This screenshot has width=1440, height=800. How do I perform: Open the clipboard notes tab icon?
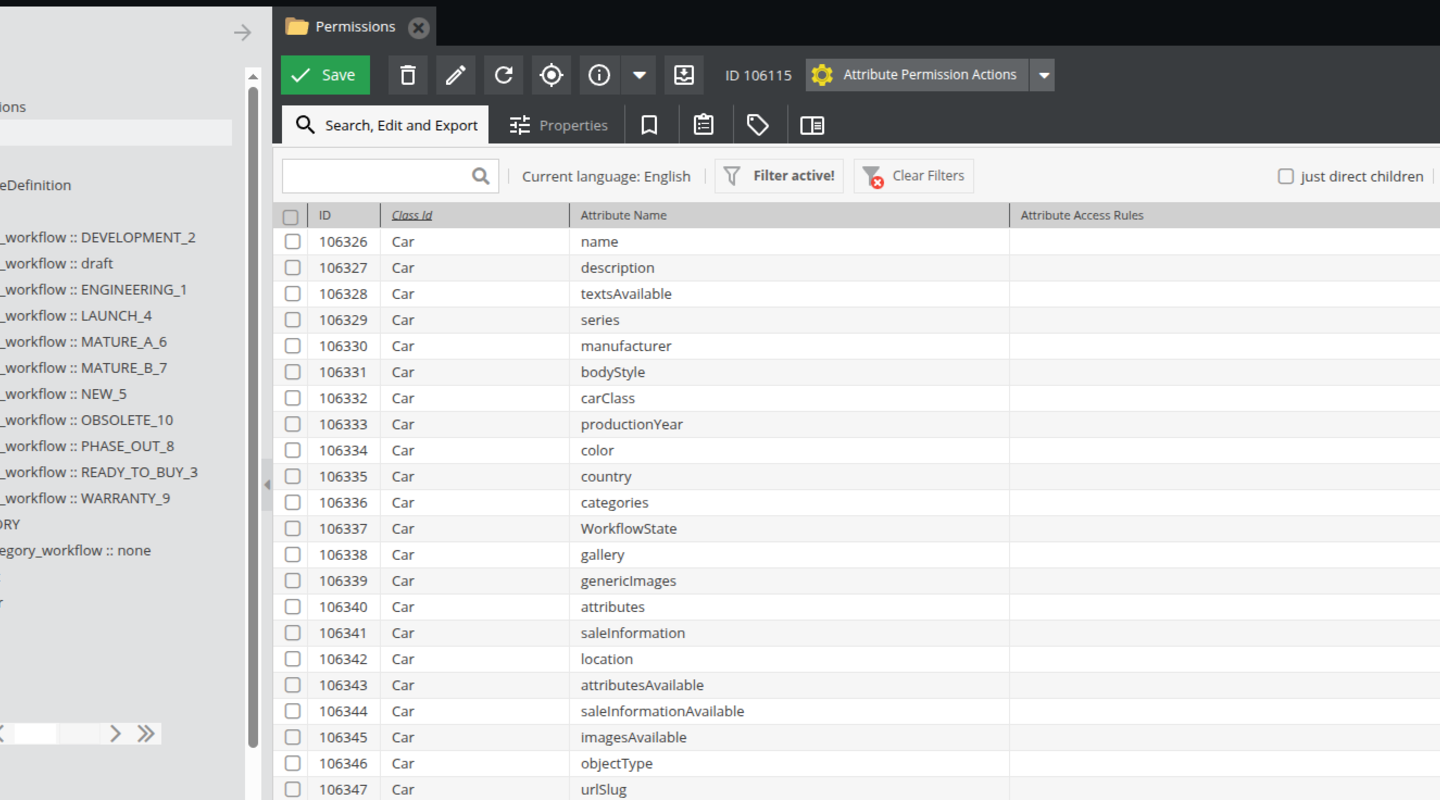coord(704,125)
